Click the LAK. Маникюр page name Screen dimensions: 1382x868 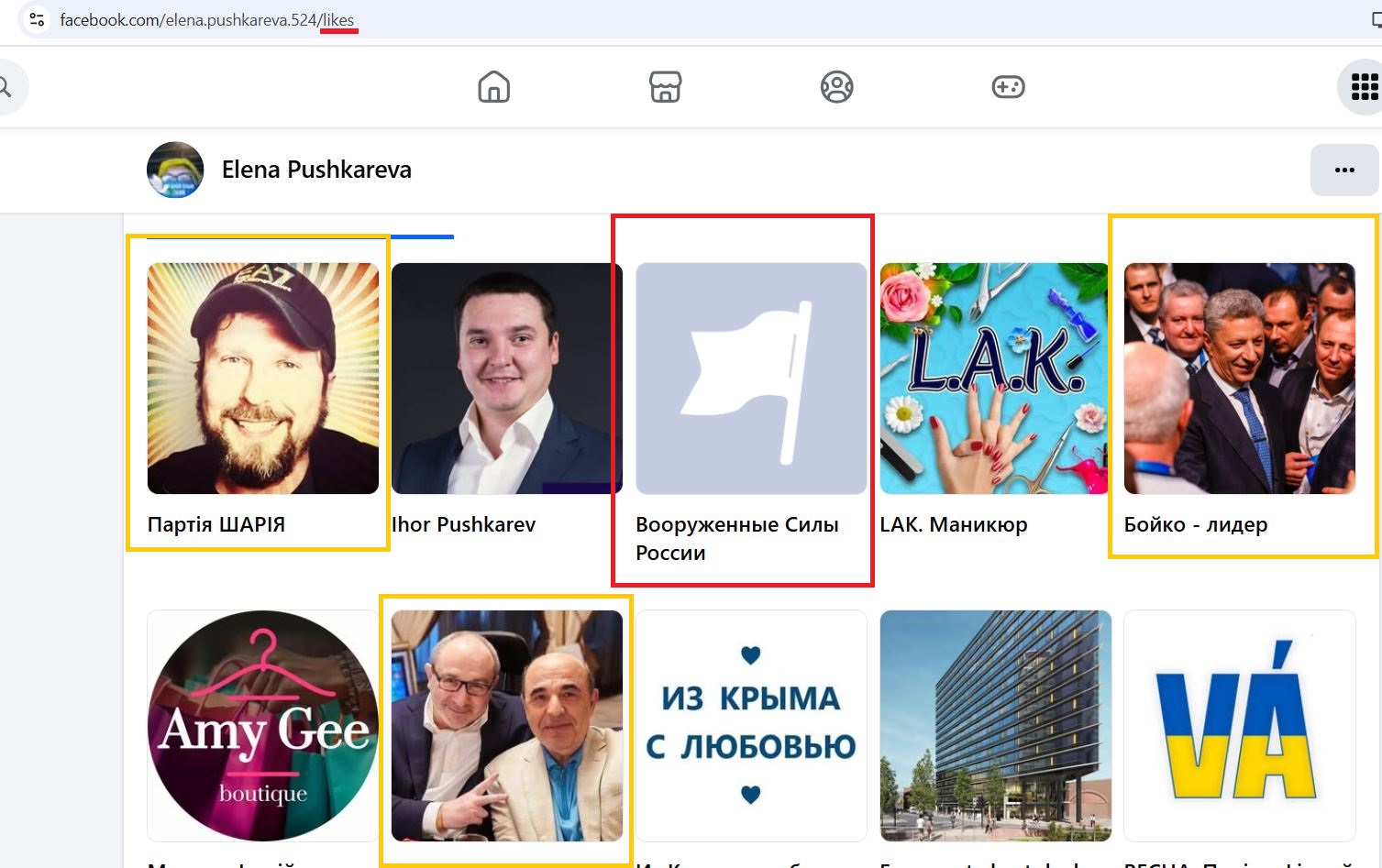[x=954, y=524]
